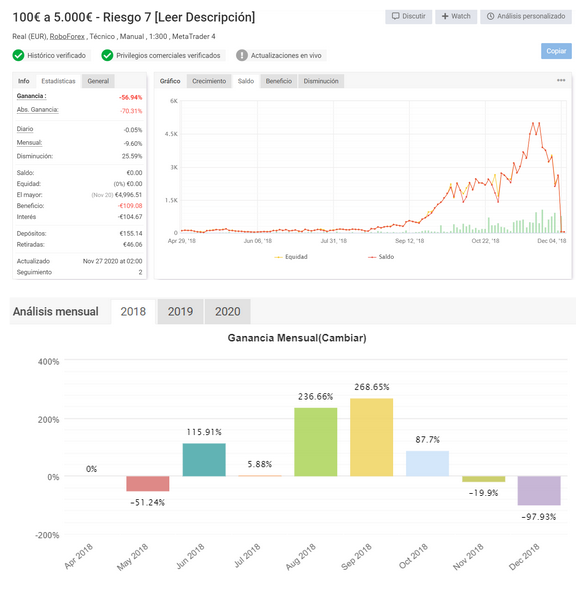The height and width of the screenshot is (590, 584).
Task: Click the €155.14 Depósitos value
Action: (131, 233)
